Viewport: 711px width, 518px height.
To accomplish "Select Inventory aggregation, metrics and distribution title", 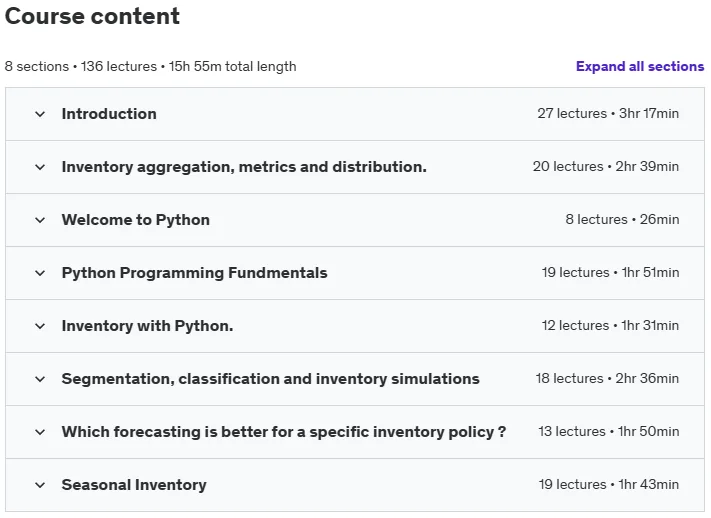I will click(244, 167).
